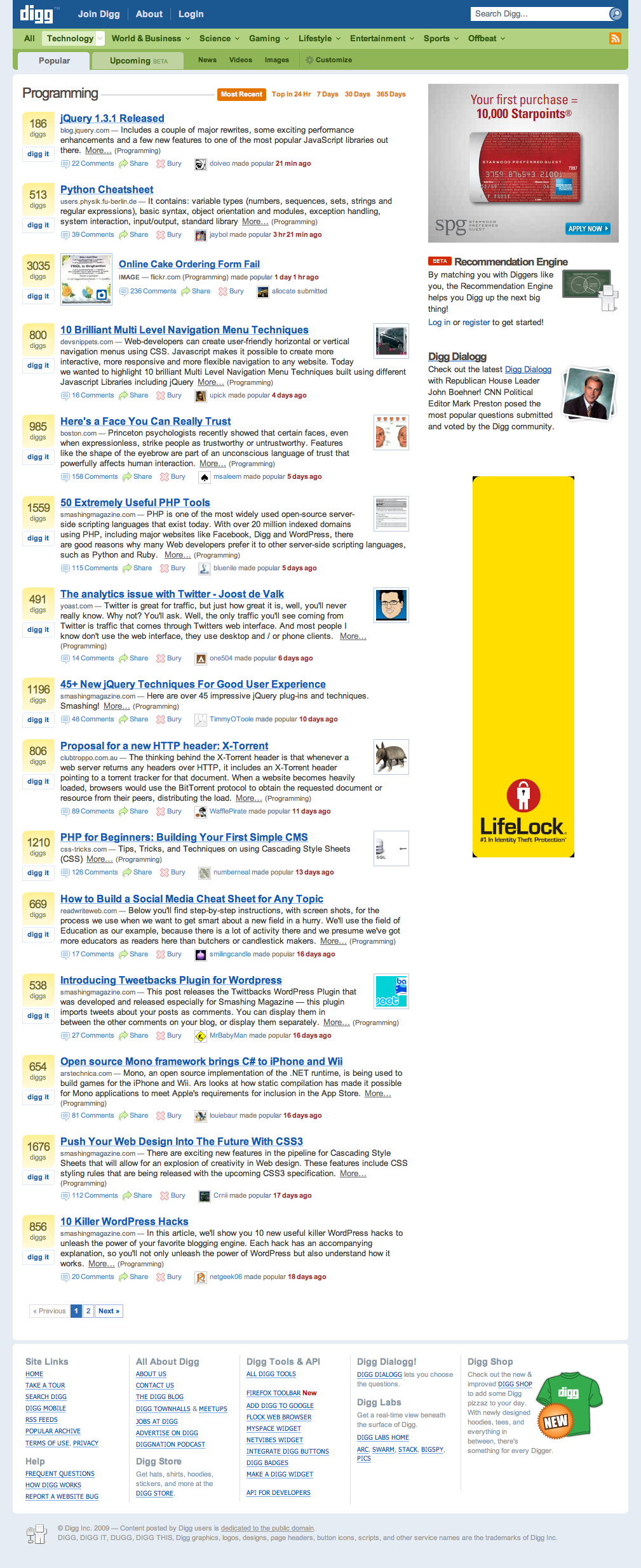Click smilingcandle user avatar icon
641x1568 pixels.
click(x=200, y=955)
